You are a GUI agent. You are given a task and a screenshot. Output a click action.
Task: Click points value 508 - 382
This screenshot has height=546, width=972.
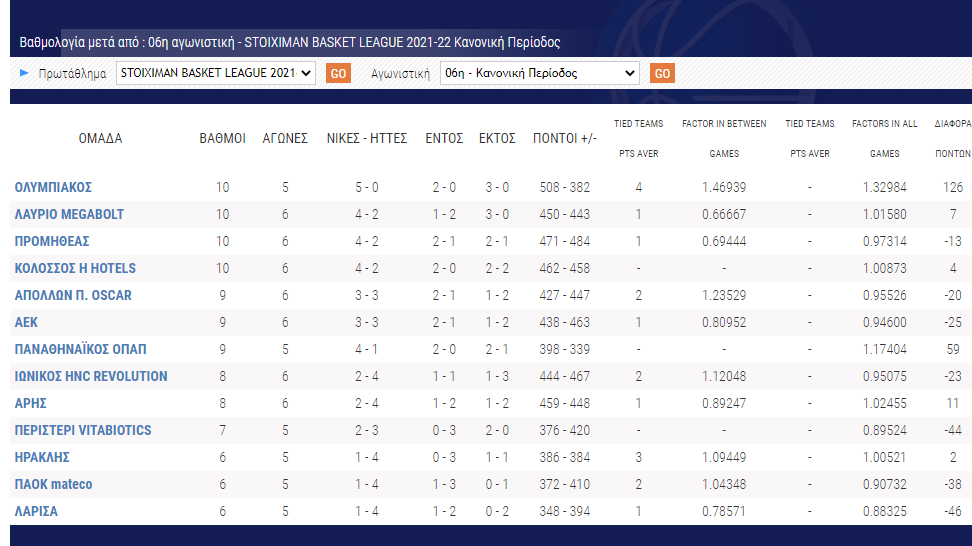tap(565, 187)
